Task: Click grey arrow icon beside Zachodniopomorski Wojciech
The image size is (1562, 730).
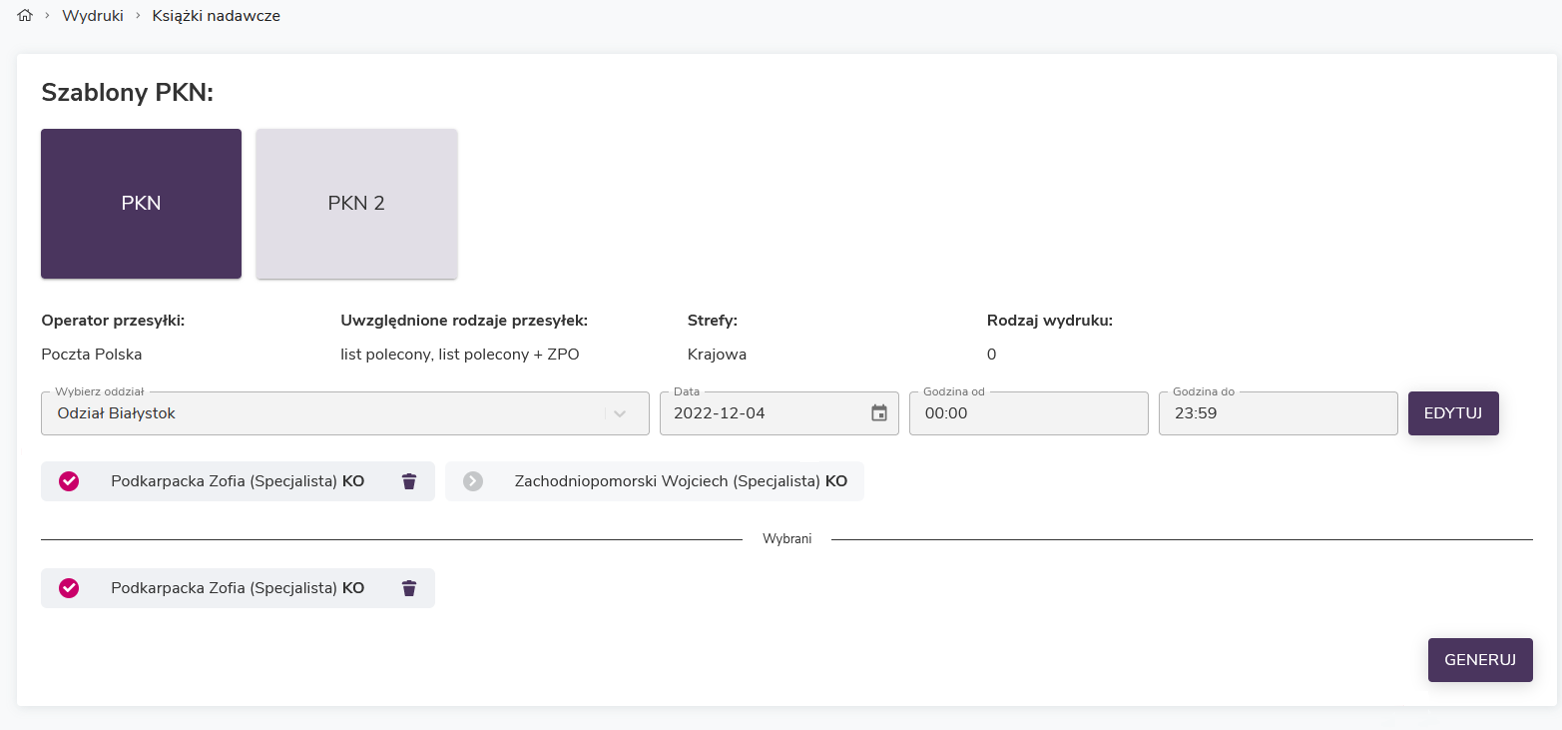Action: (x=473, y=481)
